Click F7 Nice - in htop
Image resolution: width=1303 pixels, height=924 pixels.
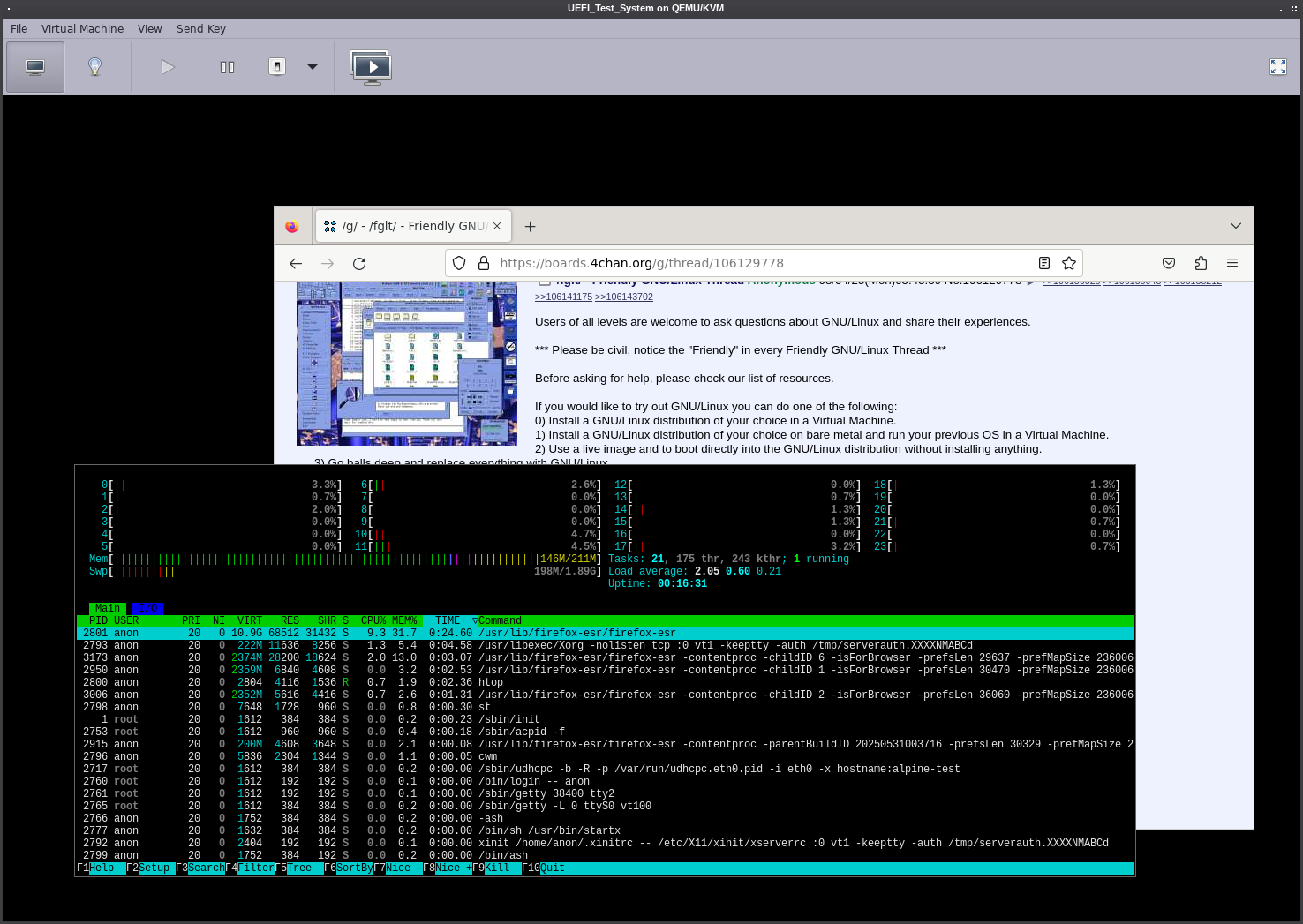pyautogui.click(x=398, y=868)
